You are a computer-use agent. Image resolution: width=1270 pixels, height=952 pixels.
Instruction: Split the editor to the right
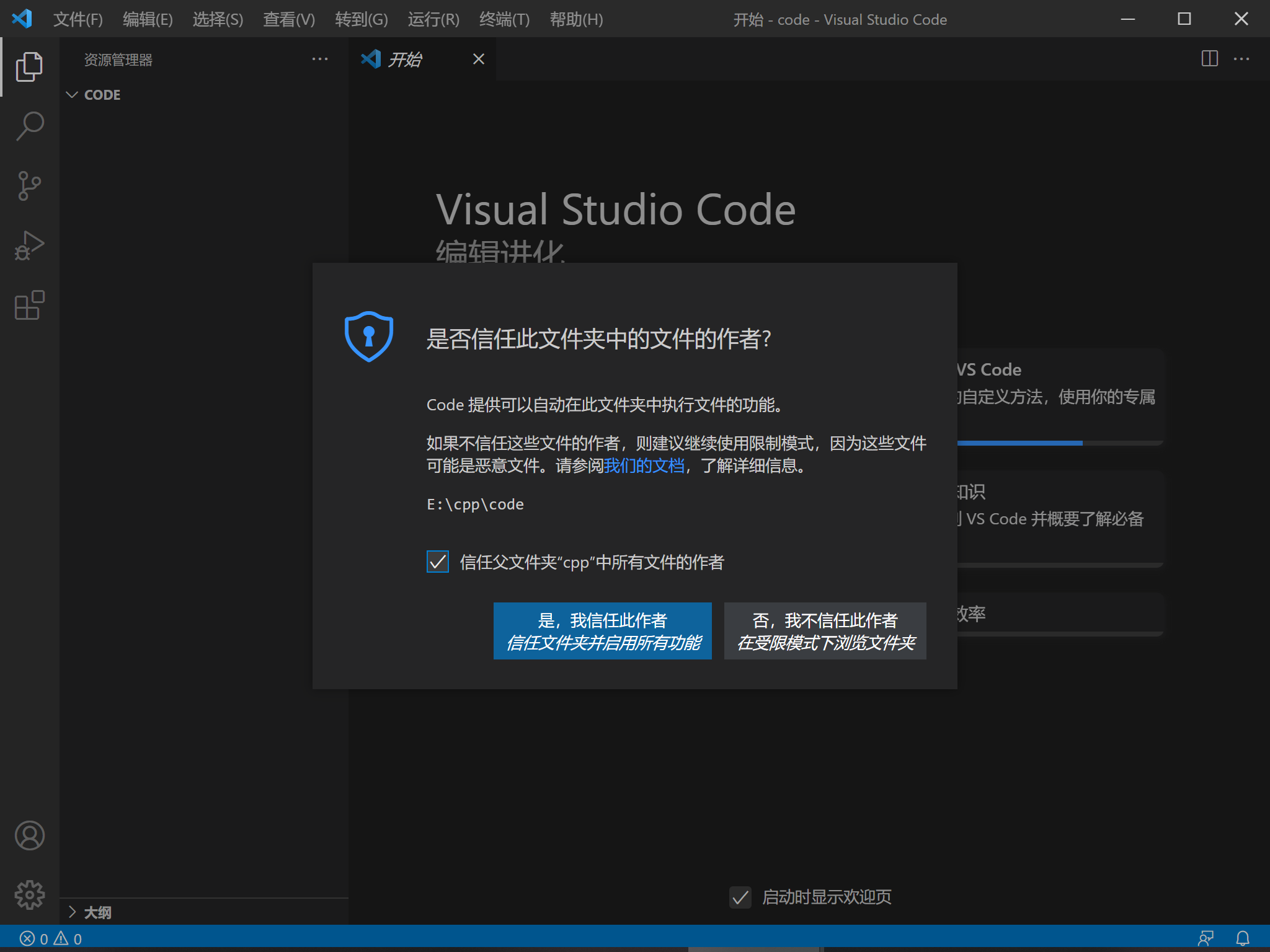(1209, 59)
